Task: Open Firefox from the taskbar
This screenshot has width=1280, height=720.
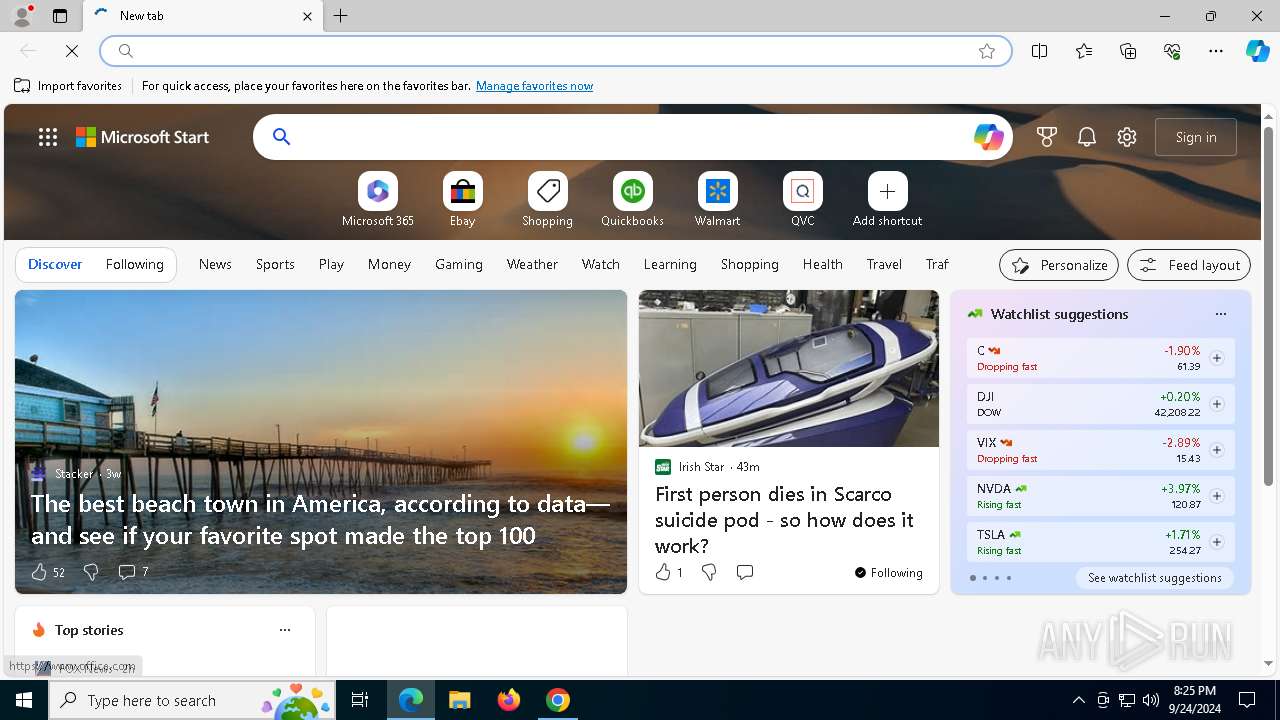Action: click(x=509, y=700)
